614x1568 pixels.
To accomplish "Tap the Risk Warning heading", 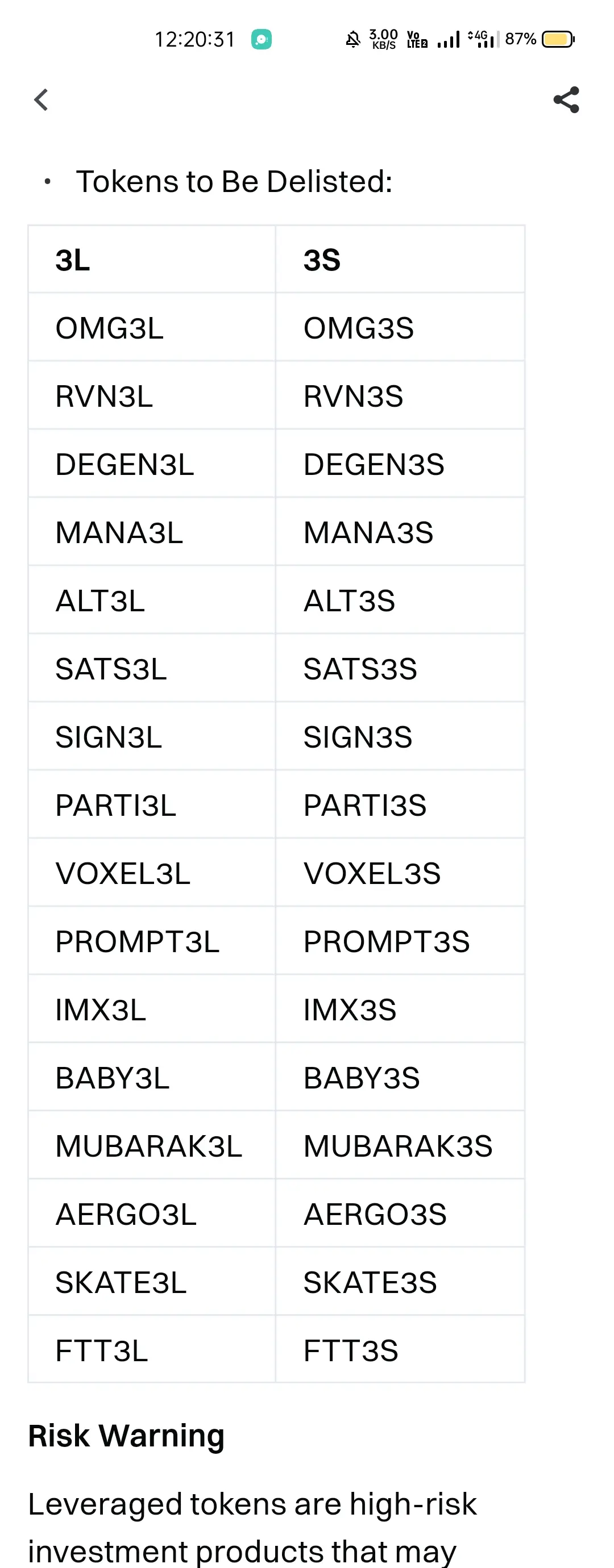I will coord(126,1435).
